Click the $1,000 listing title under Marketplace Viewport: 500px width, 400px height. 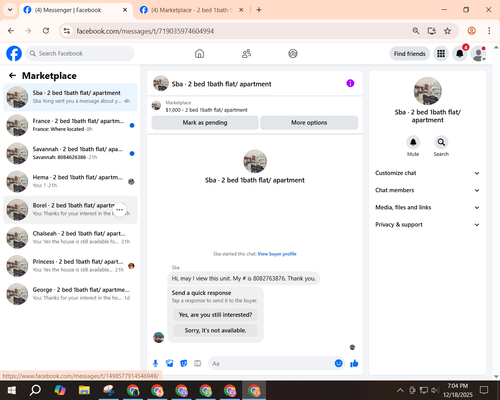[x=207, y=110]
